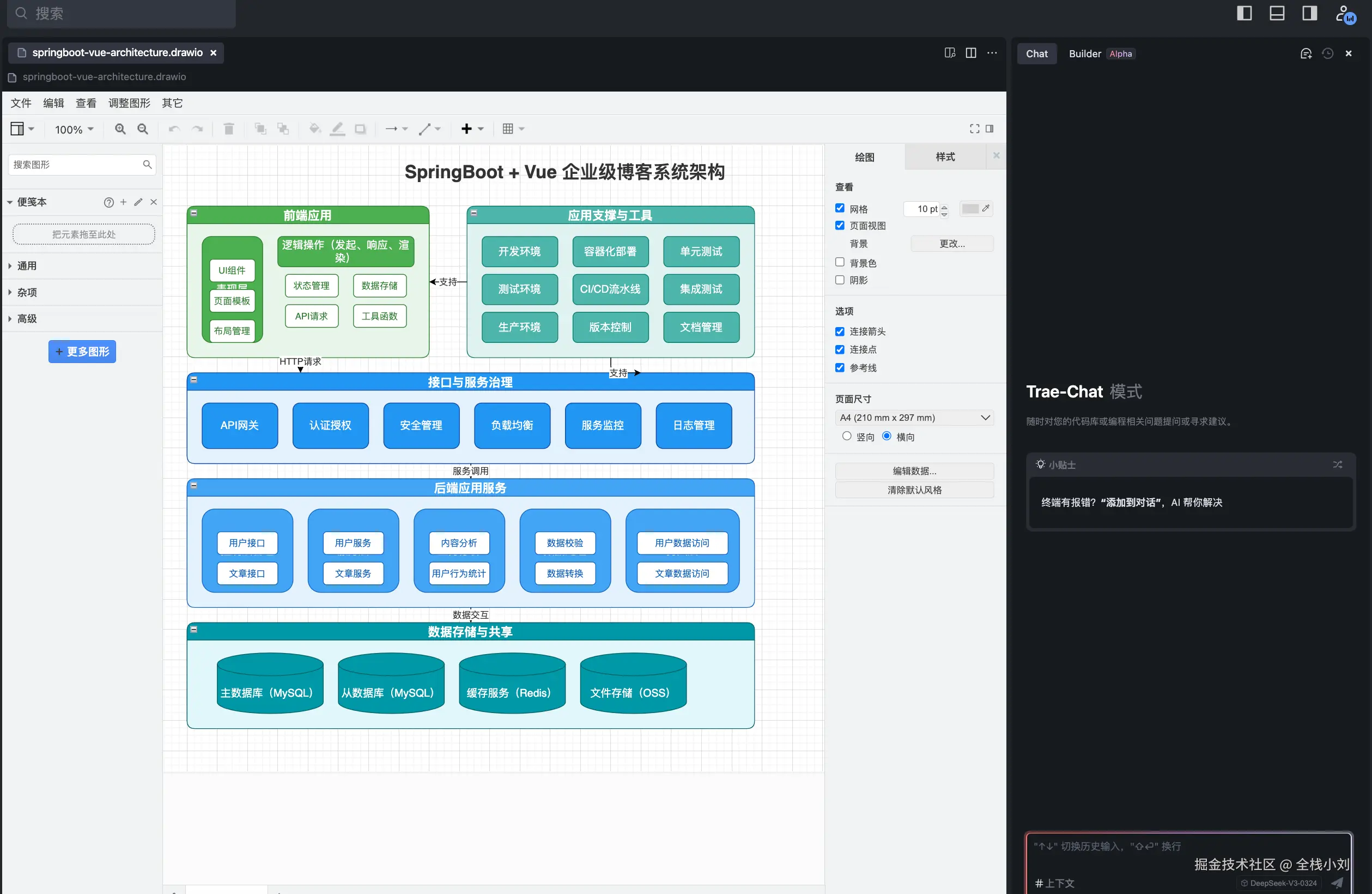
Task: Click the insert plus icon in toolbar
Action: (466, 129)
